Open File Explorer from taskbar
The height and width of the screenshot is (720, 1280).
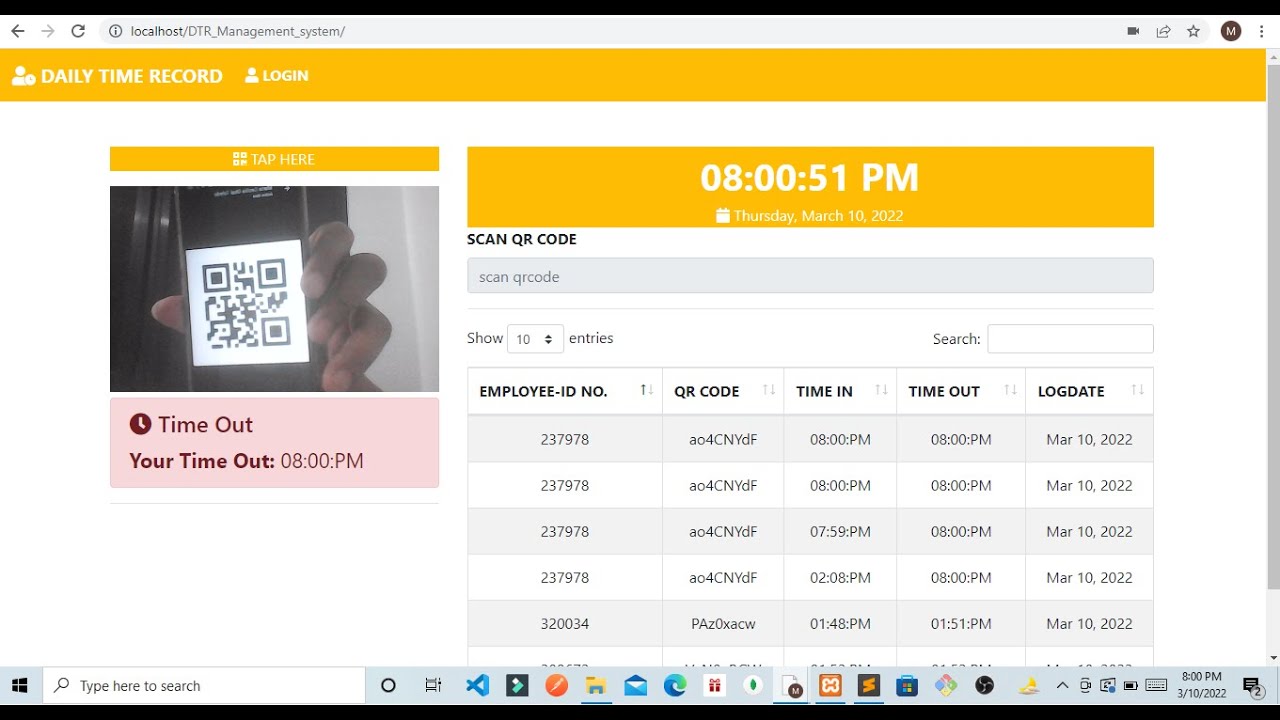click(x=596, y=686)
